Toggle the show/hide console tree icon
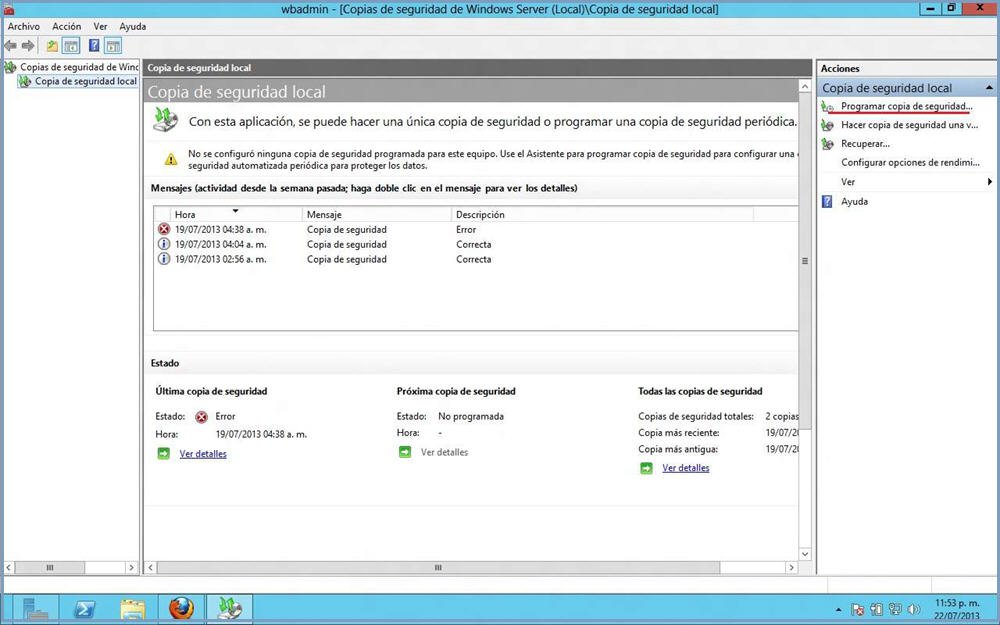1000x625 pixels. click(71, 46)
